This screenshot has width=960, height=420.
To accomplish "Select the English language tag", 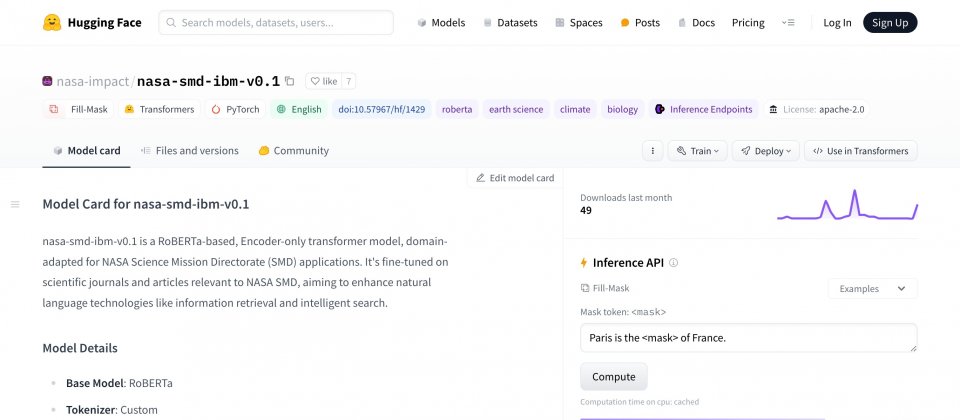I will coord(299,109).
